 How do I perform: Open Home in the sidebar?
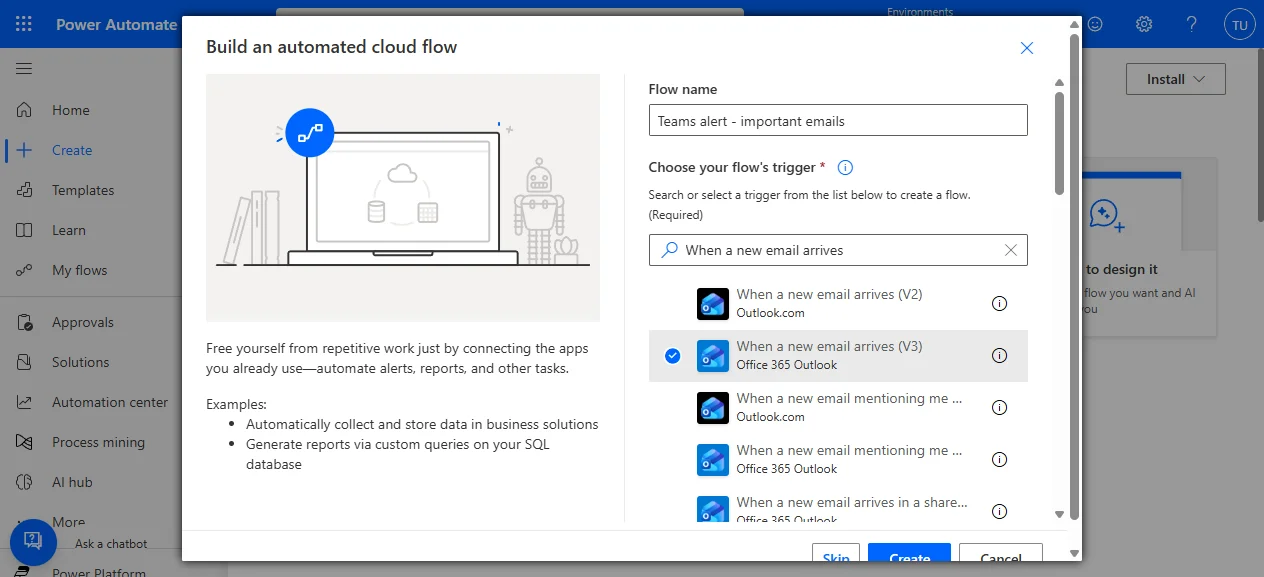pyautogui.click(x=70, y=110)
